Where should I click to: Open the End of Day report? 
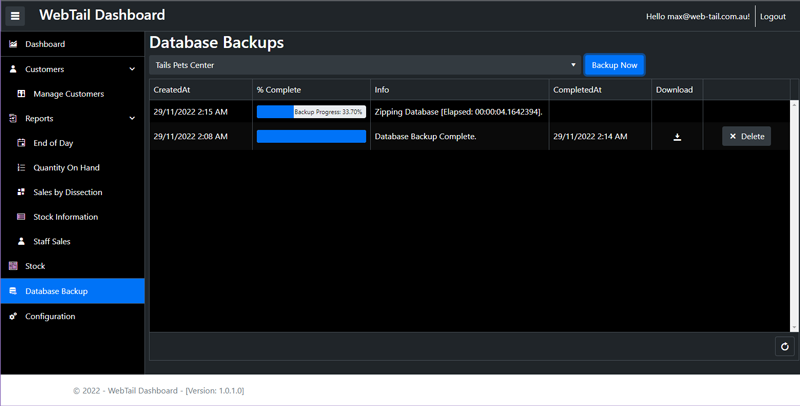click(x=53, y=143)
